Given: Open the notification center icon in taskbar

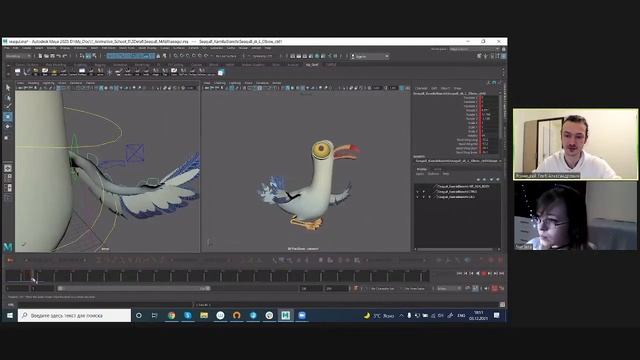Looking at the screenshot, I should coord(497,316).
